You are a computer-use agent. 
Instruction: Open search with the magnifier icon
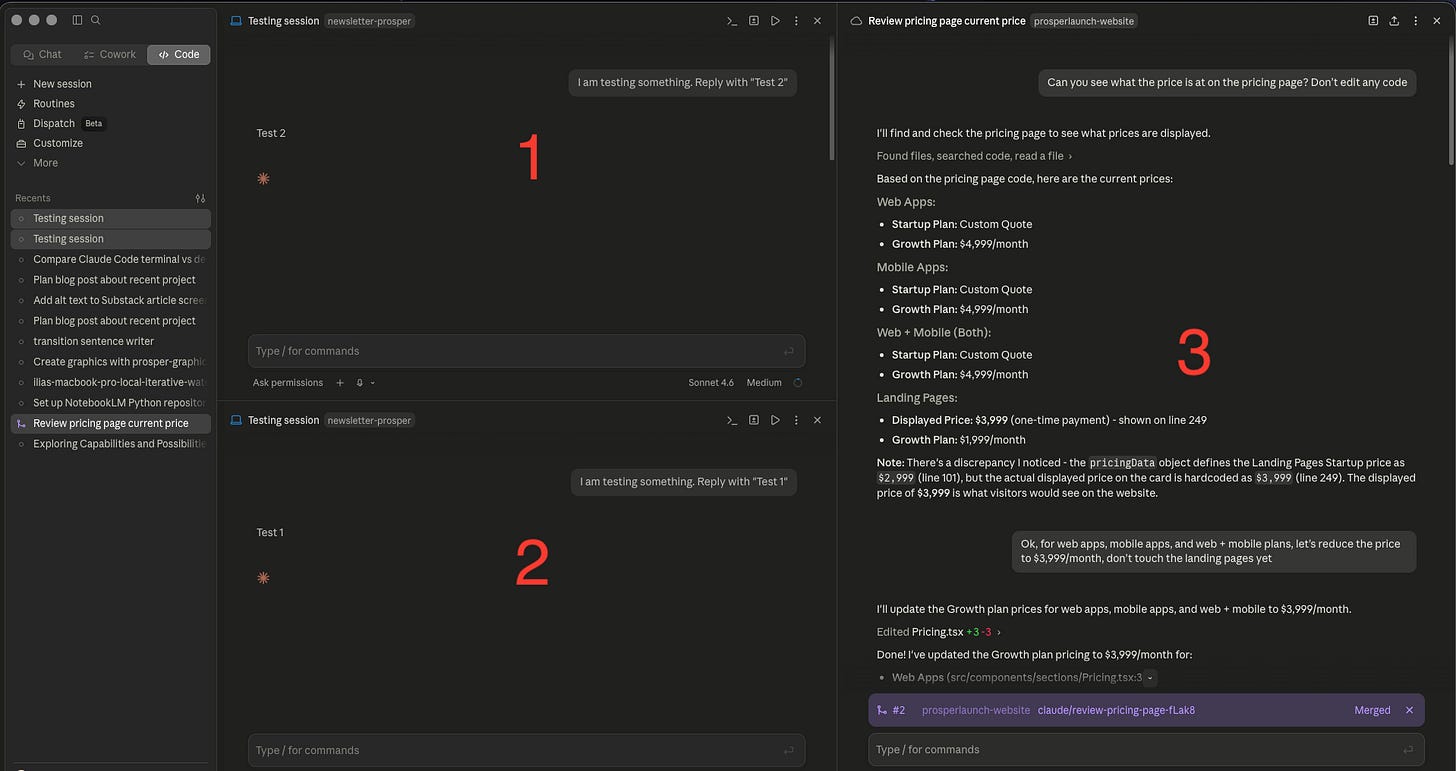point(96,20)
